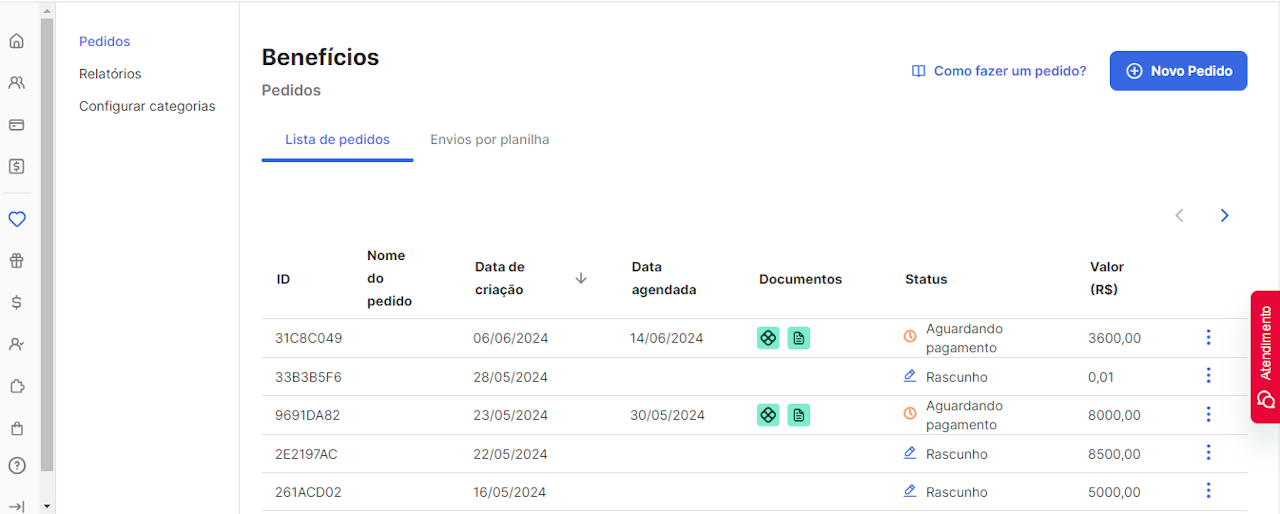Click the people icon in the sidebar
Image resolution: width=1280 pixels, height=514 pixels.
pyautogui.click(x=16, y=83)
